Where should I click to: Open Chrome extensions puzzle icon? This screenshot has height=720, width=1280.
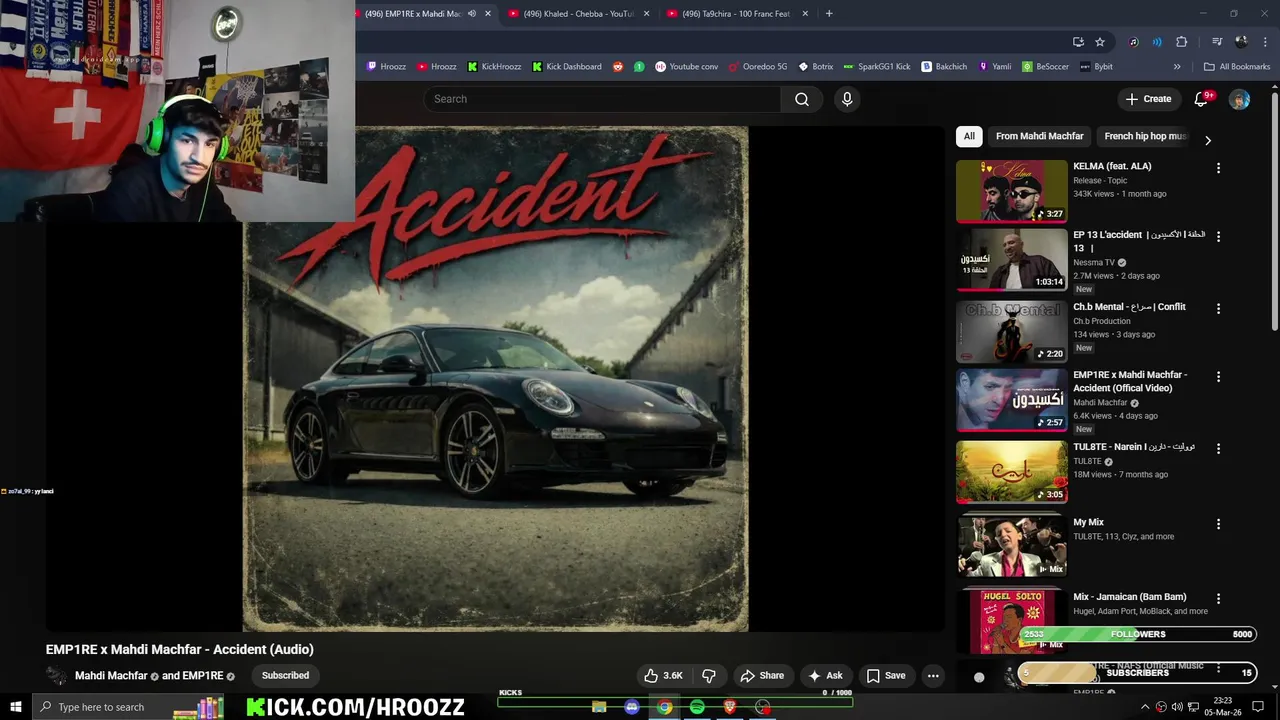pos(1181,42)
